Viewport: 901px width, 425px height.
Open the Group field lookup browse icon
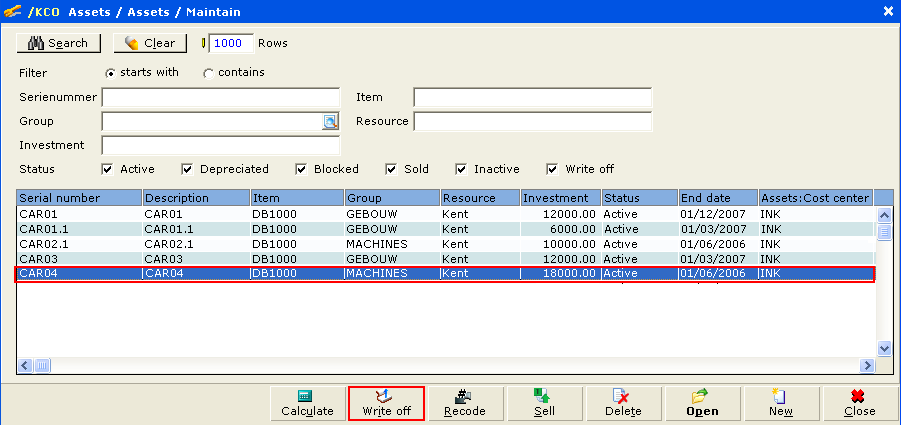[330, 121]
